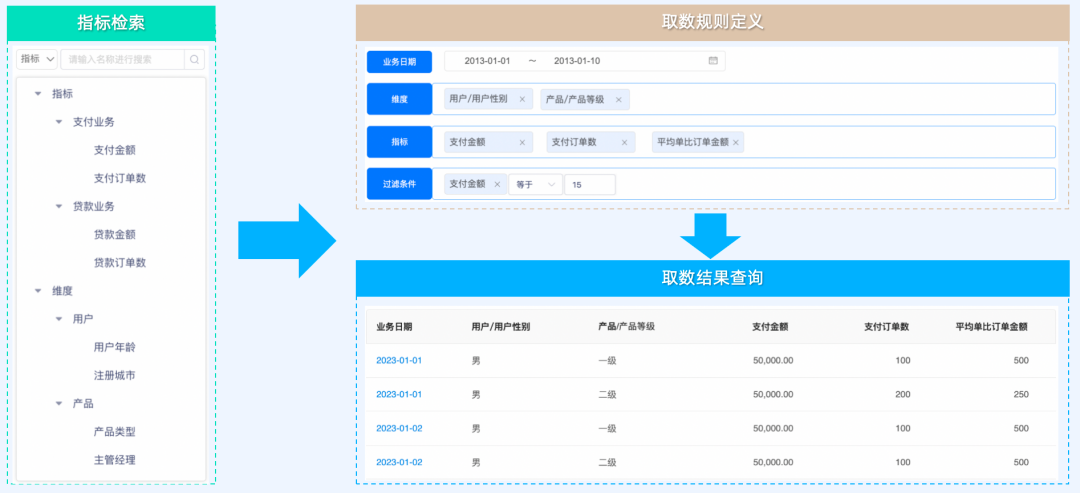Open 2023-01-02 link in 二级 row
The image size is (1080, 493).
(x=399, y=463)
